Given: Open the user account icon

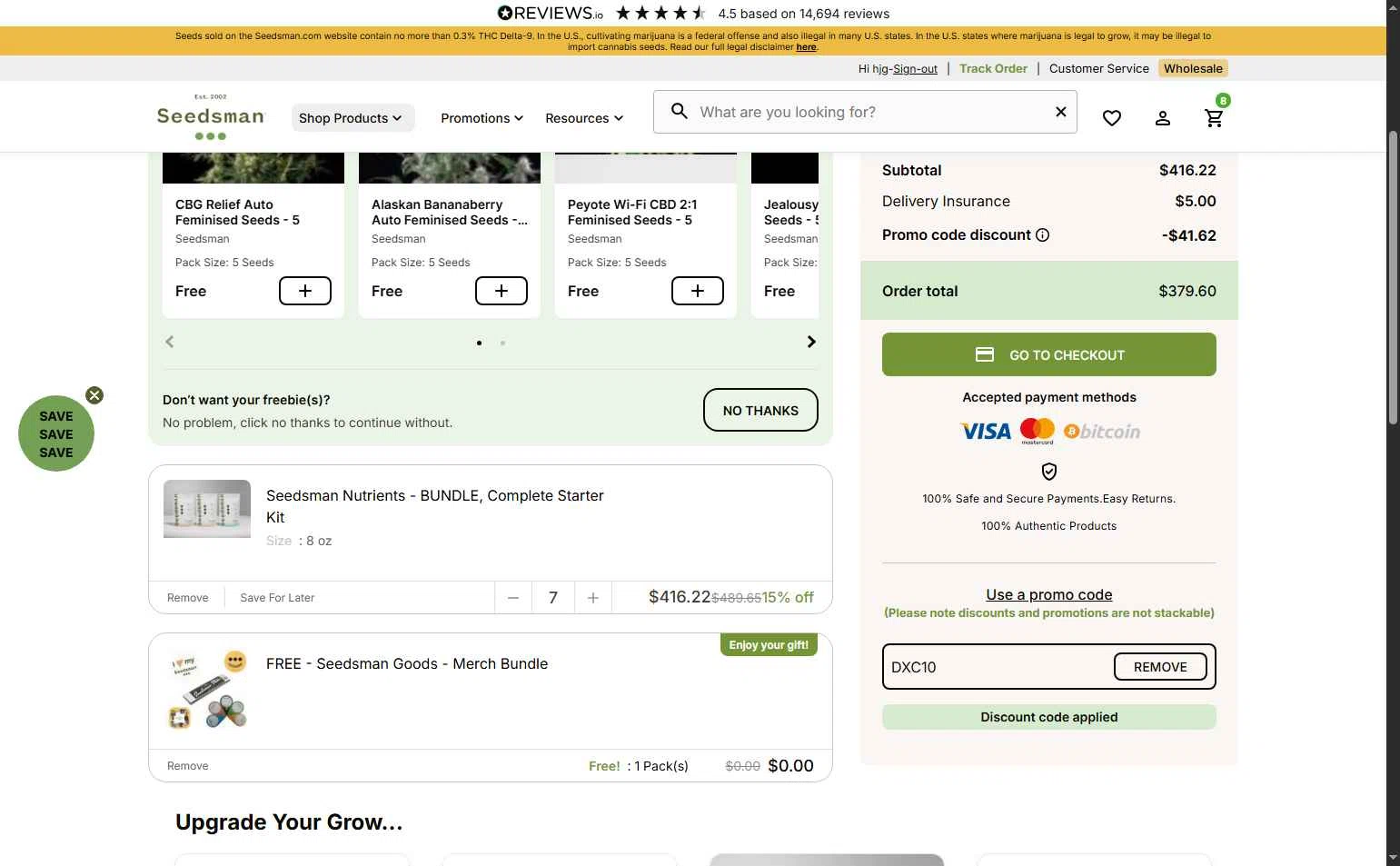Looking at the screenshot, I should 1163,118.
